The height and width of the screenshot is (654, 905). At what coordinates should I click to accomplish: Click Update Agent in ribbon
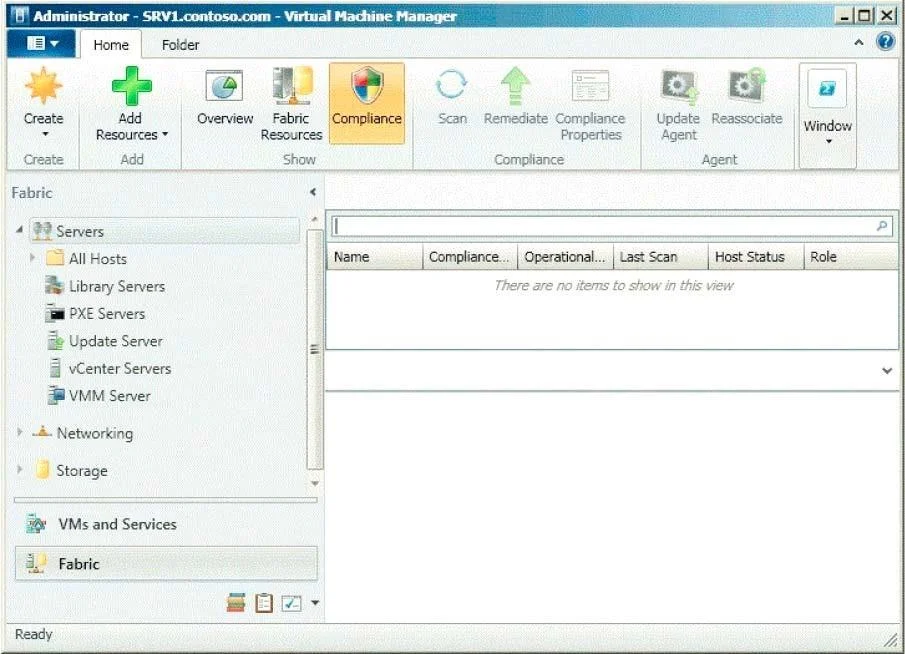[x=678, y=105]
